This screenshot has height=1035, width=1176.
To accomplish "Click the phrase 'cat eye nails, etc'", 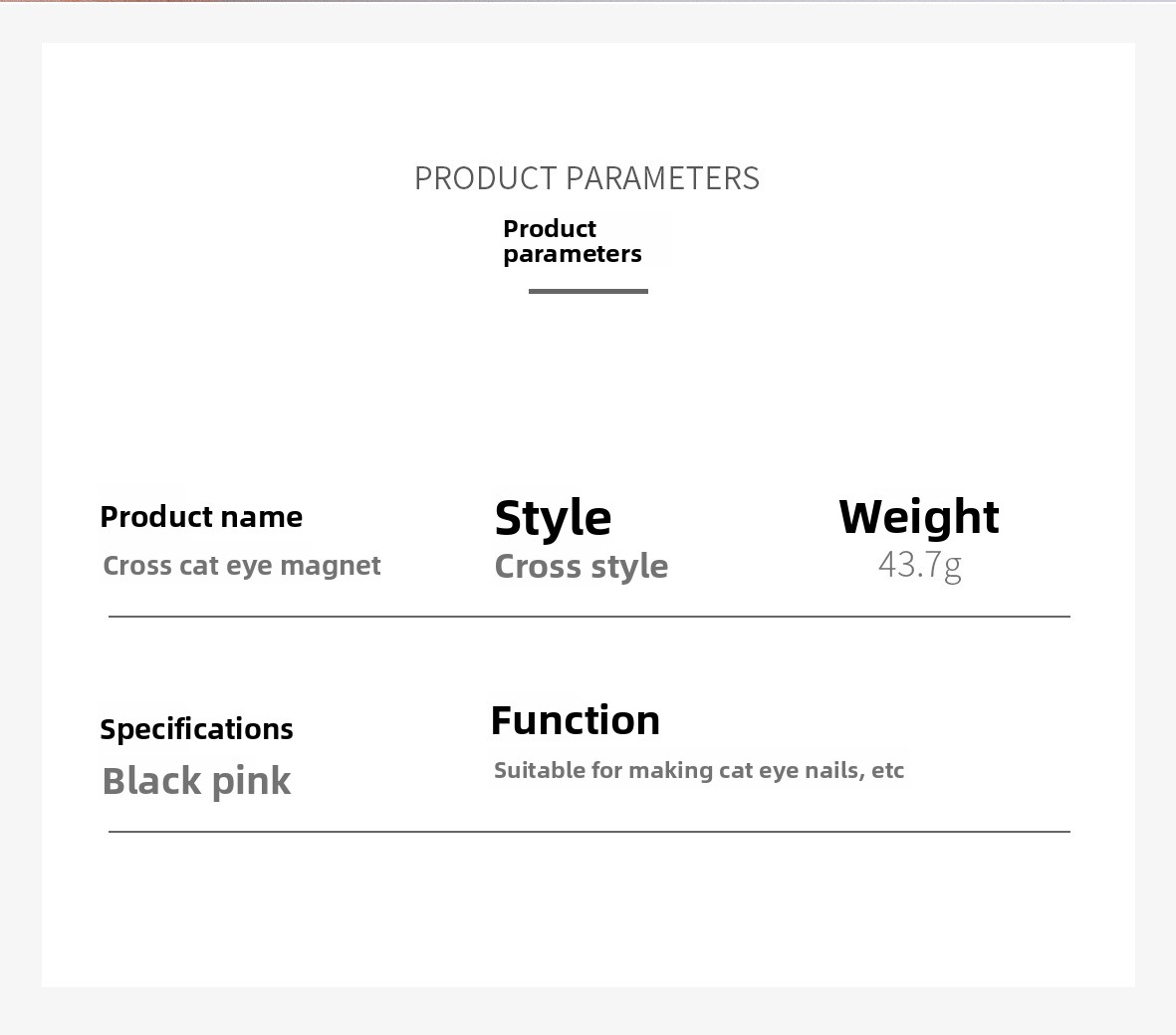I will [812, 770].
